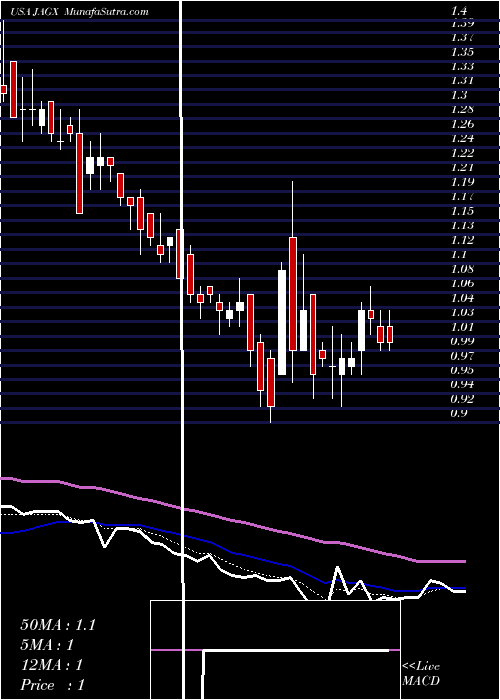This screenshot has width=500, height=700.
Task: Click the MunafaSutra.com source label
Action: [x=107, y=12]
